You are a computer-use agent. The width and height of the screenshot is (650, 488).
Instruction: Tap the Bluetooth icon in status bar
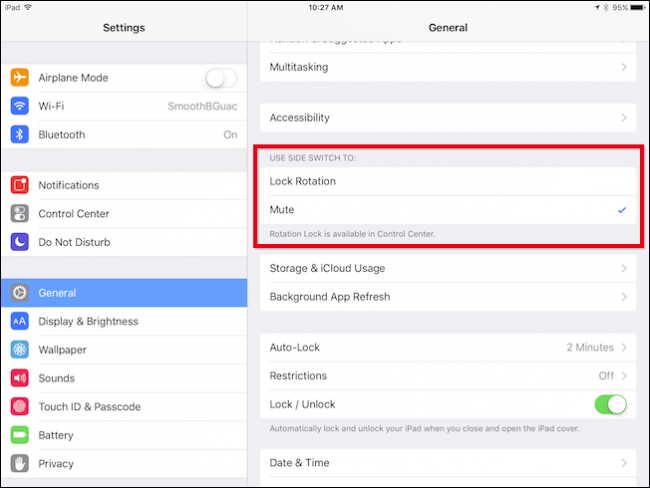[606, 7]
